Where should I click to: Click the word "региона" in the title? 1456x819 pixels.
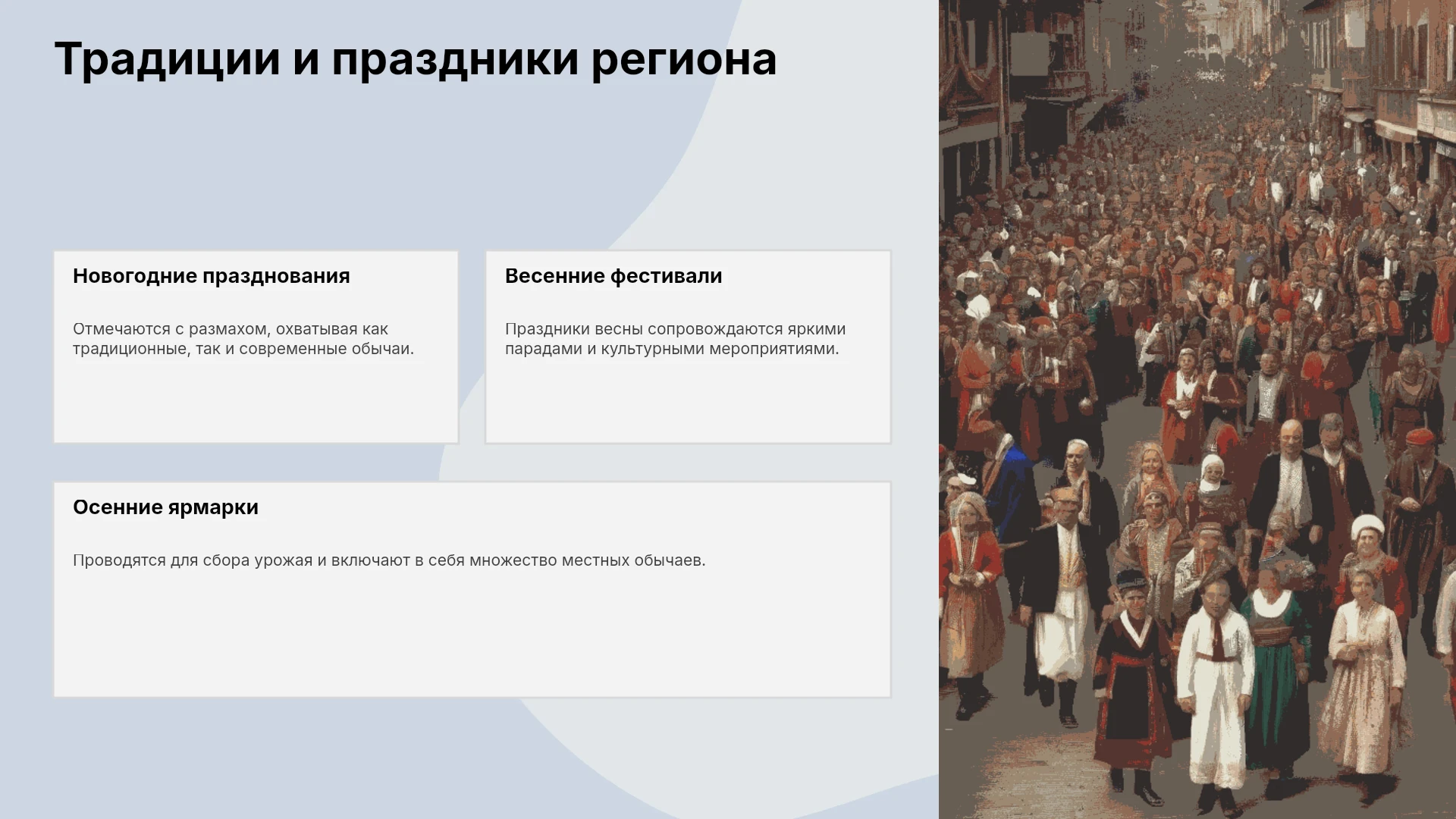pos(684,60)
